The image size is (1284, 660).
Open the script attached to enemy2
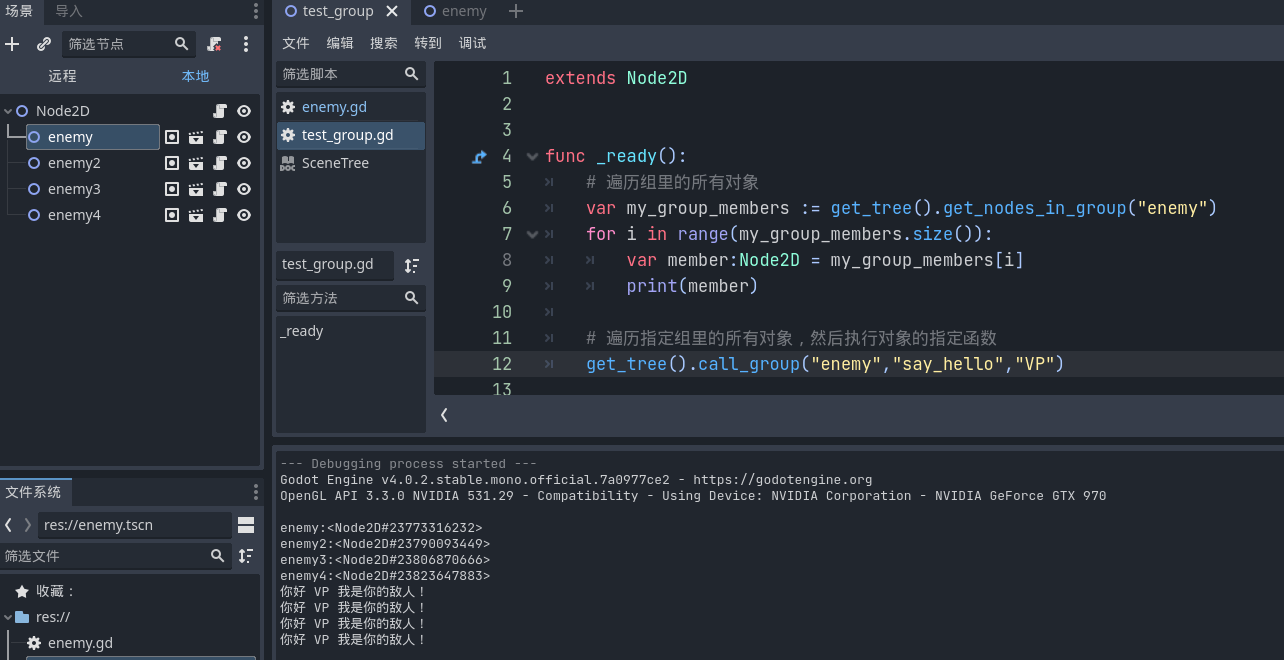[220, 163]
